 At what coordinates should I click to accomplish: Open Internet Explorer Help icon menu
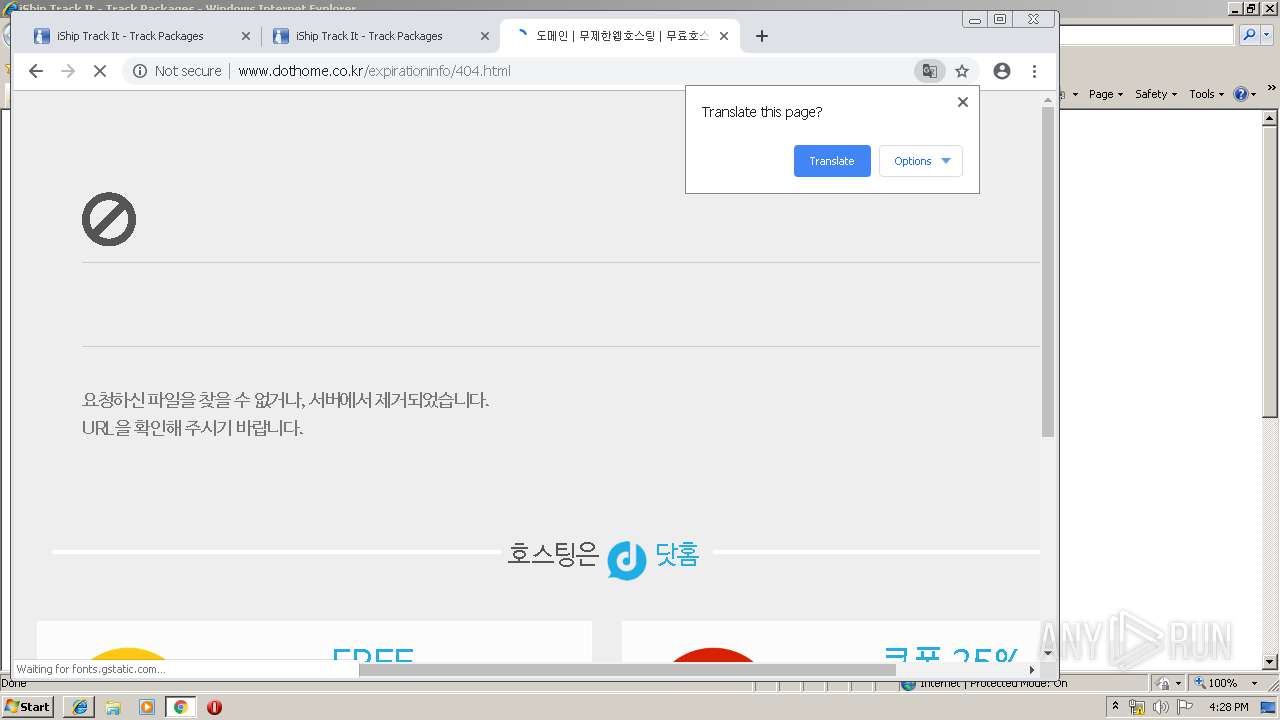(x=1245, y=94)
